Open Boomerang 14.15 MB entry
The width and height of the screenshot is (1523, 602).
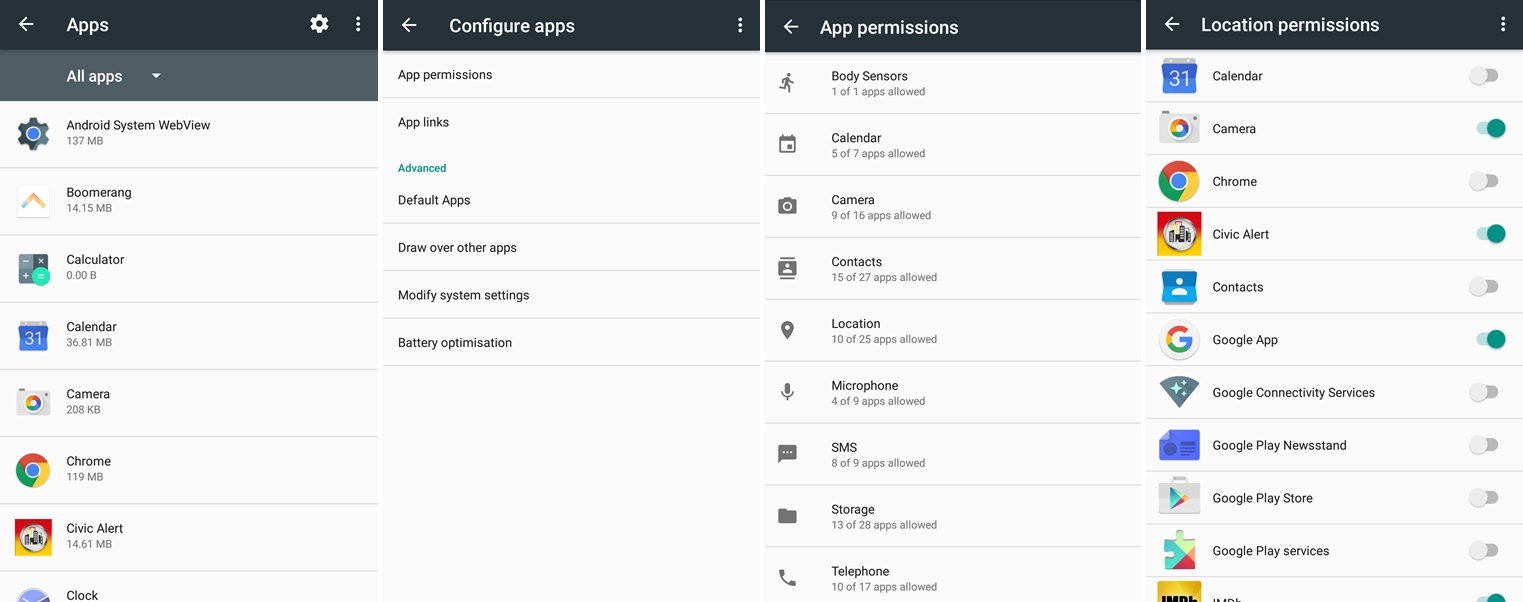click(x=189, y=201)
